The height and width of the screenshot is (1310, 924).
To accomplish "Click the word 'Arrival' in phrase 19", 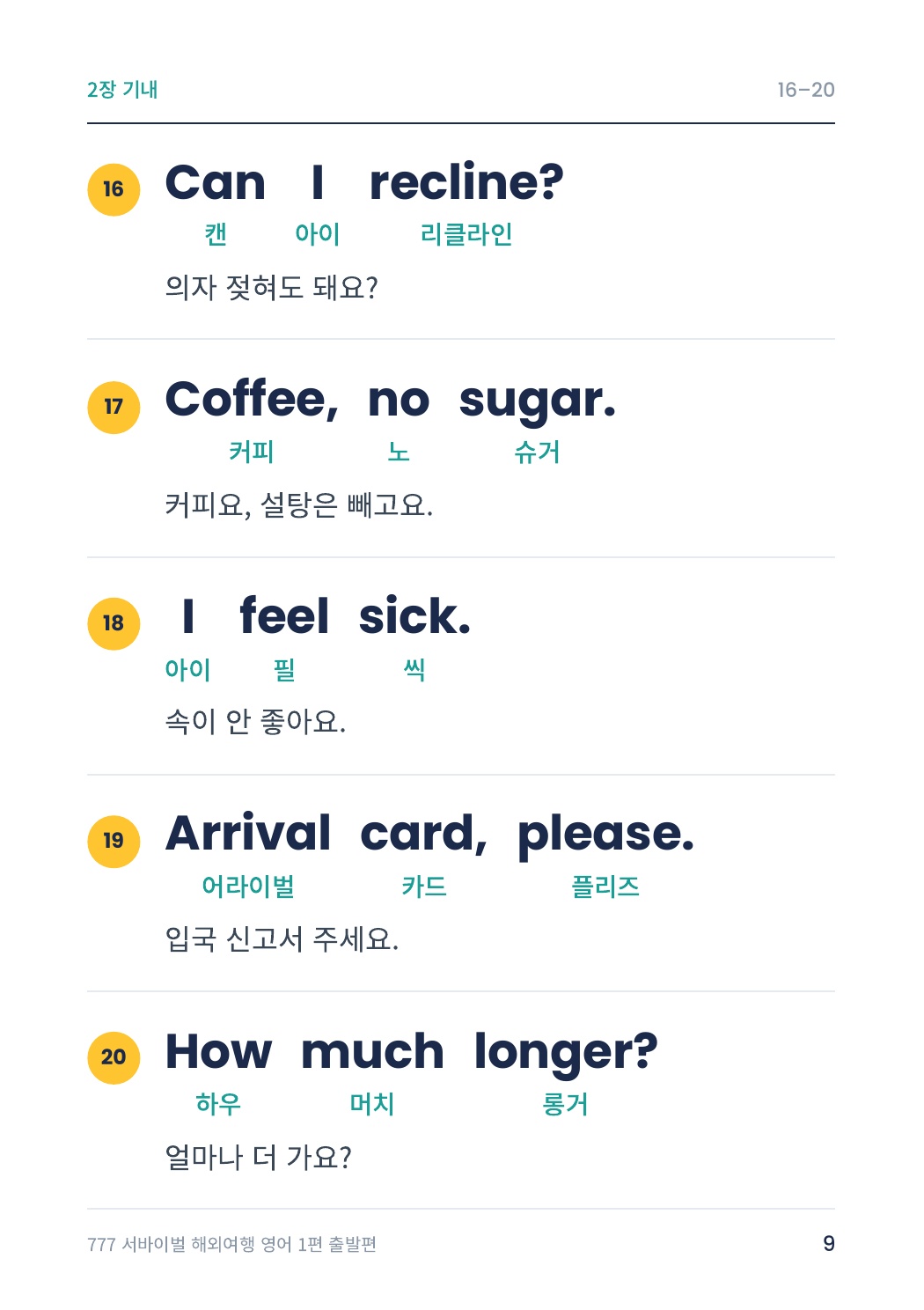I will (248, 833).
